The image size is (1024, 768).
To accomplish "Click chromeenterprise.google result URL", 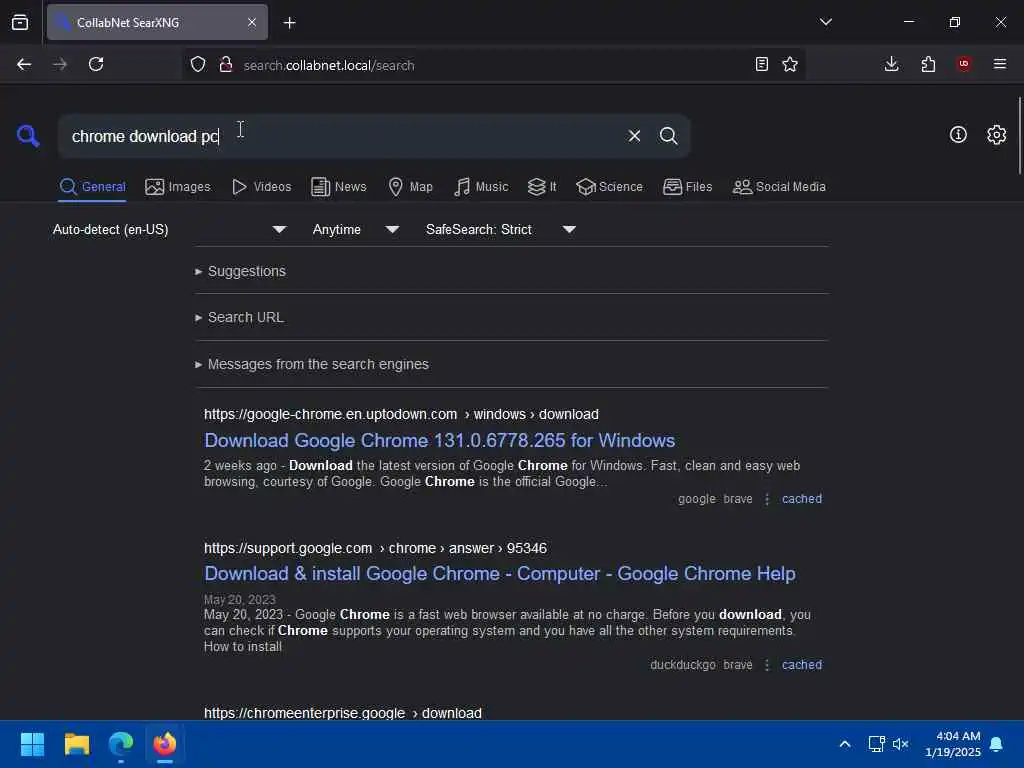I will coord(343,712).
